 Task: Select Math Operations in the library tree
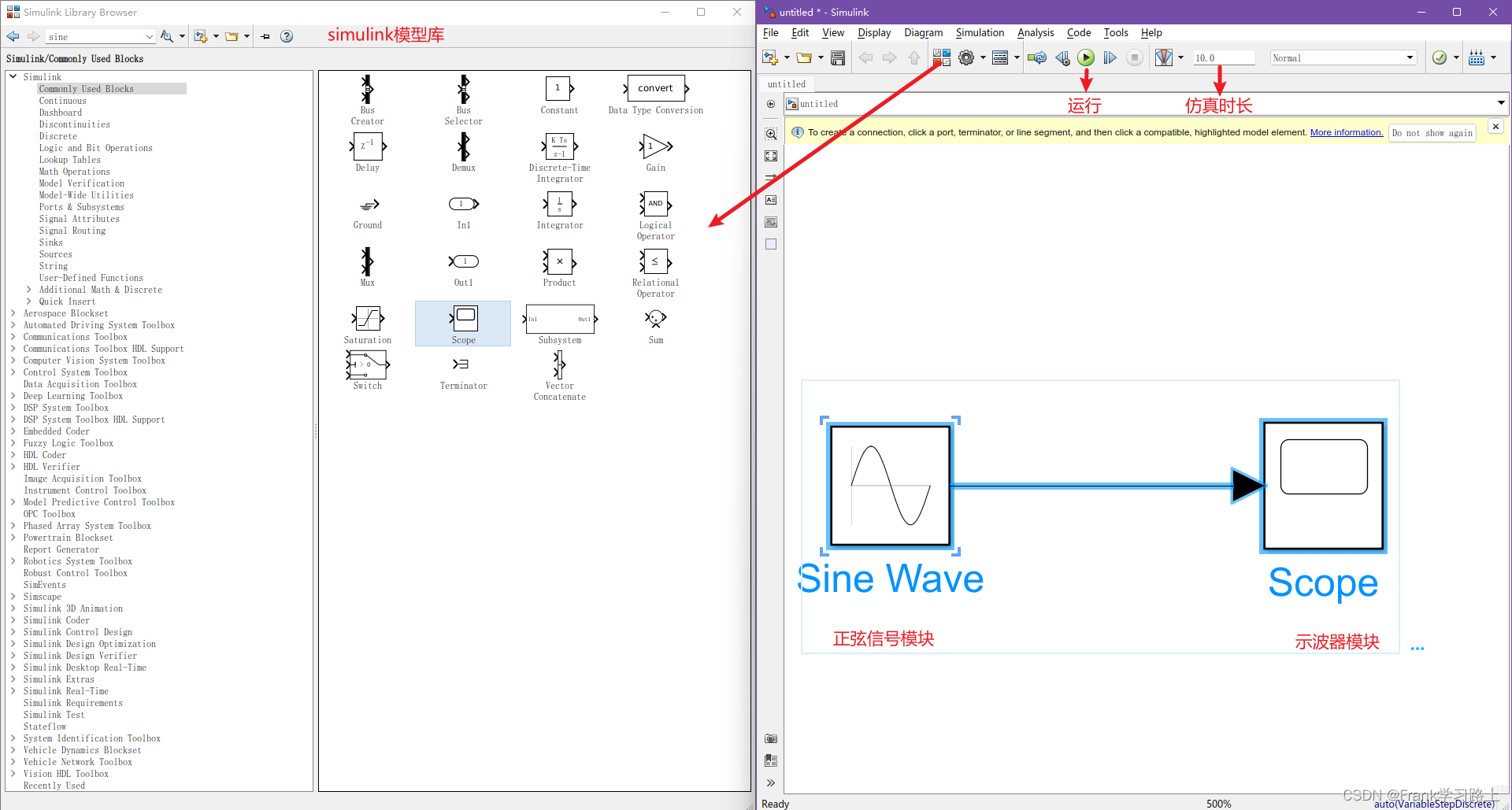(x=75, y=172)
